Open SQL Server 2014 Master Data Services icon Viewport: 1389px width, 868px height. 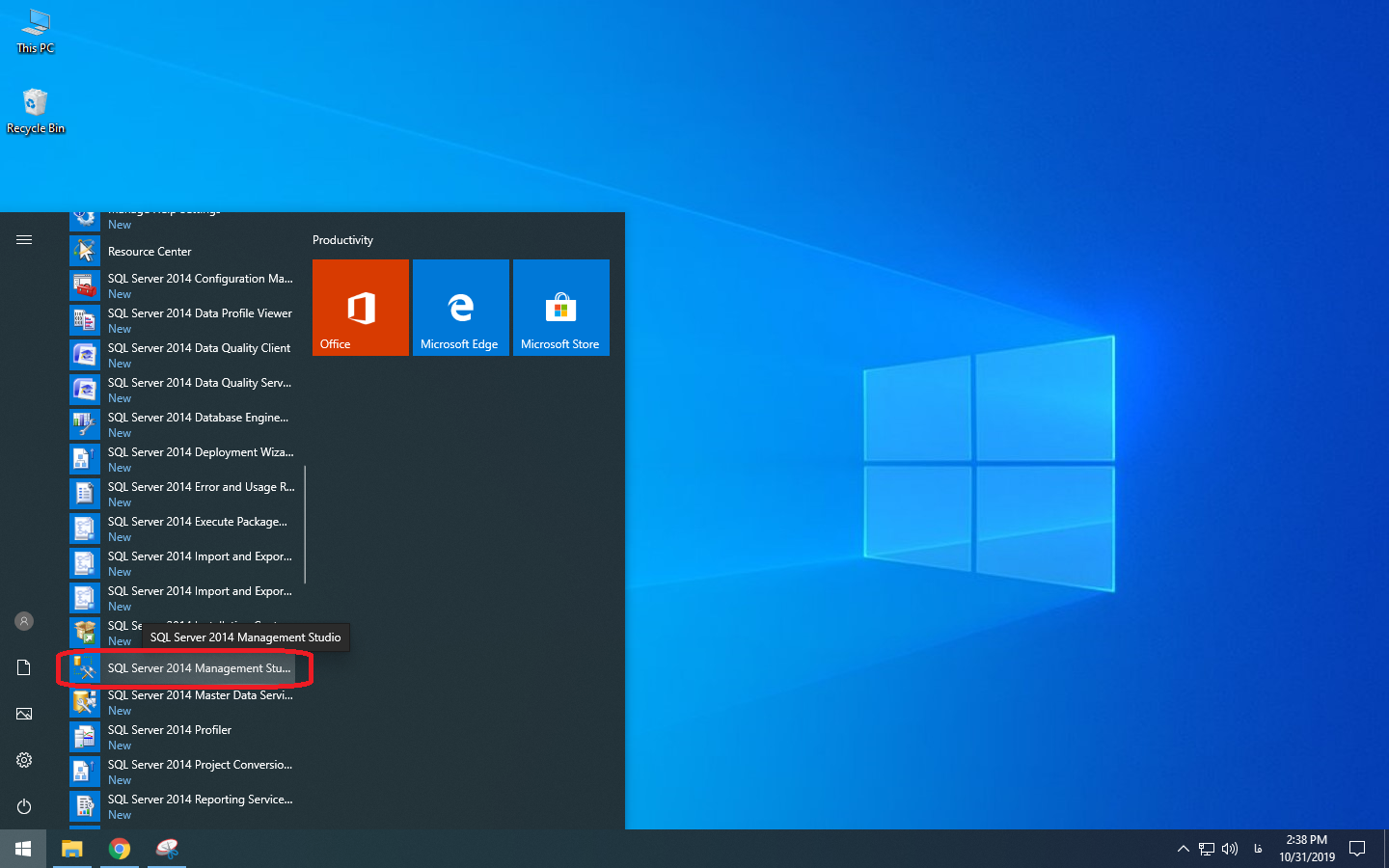tap(85, 702)
